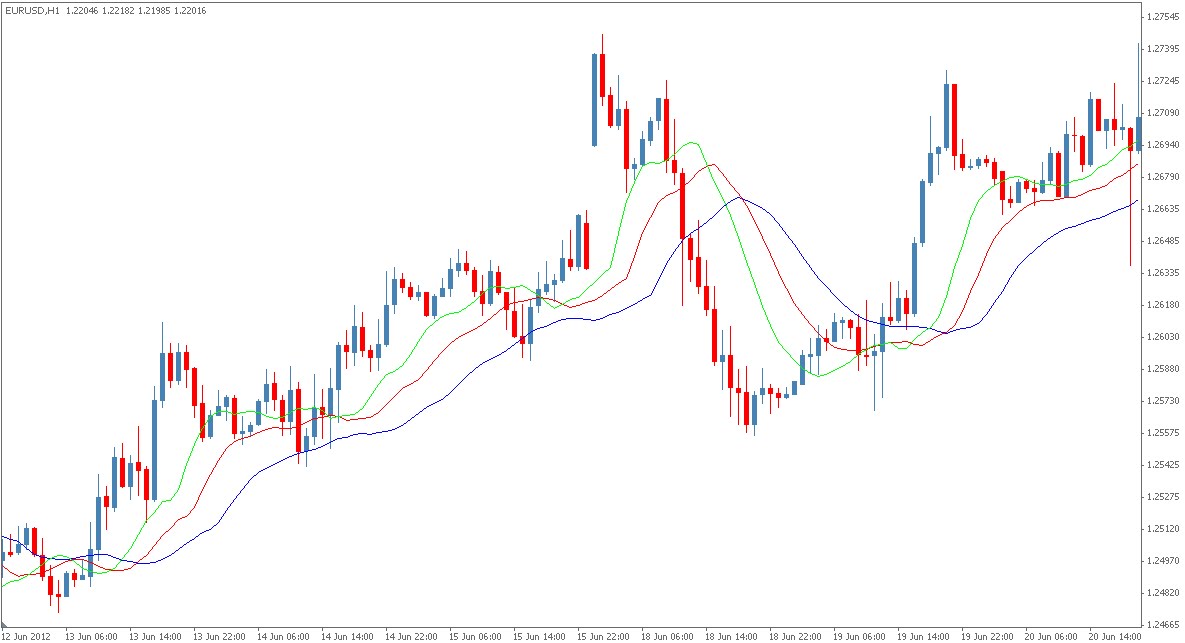This screenshot has width=1185, height=643.
Task: Click the 13 Jun 22:00 time label
Action: (x=220, y=636)
